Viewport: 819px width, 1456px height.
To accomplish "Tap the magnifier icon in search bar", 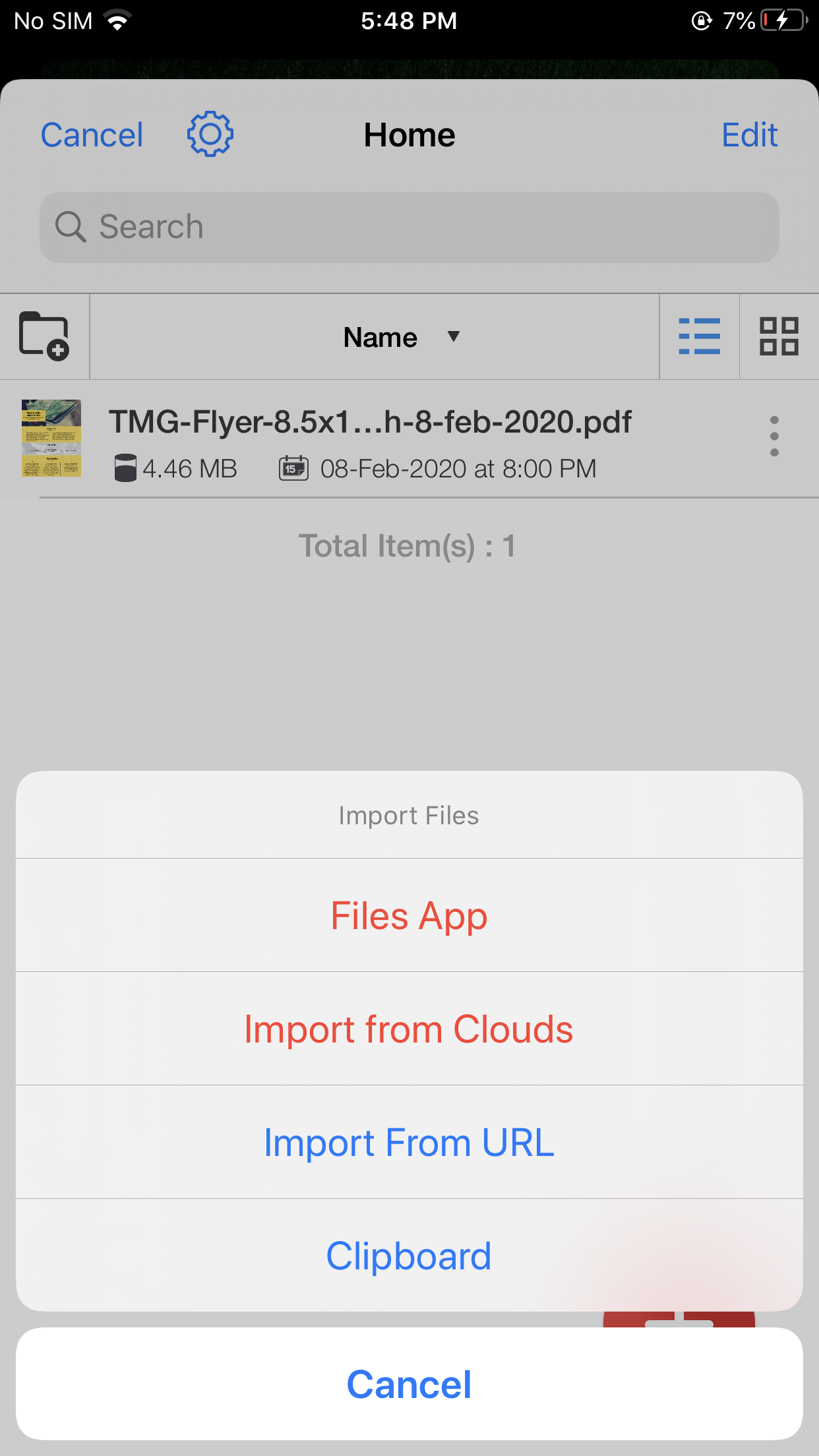I will pos(71,227).
